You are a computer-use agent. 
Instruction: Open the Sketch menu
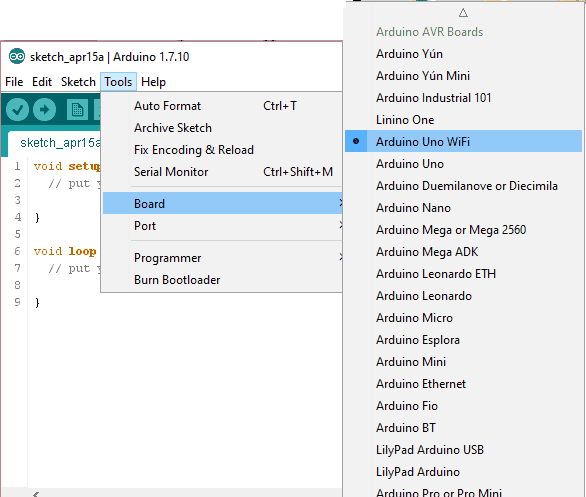pos(78,82)
